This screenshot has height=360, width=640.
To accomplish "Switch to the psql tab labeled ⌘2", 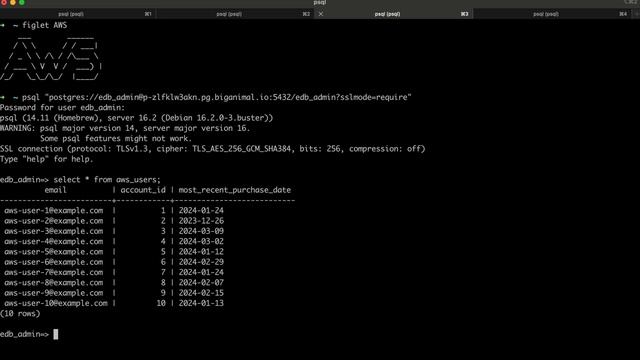I will click(236, 14).
